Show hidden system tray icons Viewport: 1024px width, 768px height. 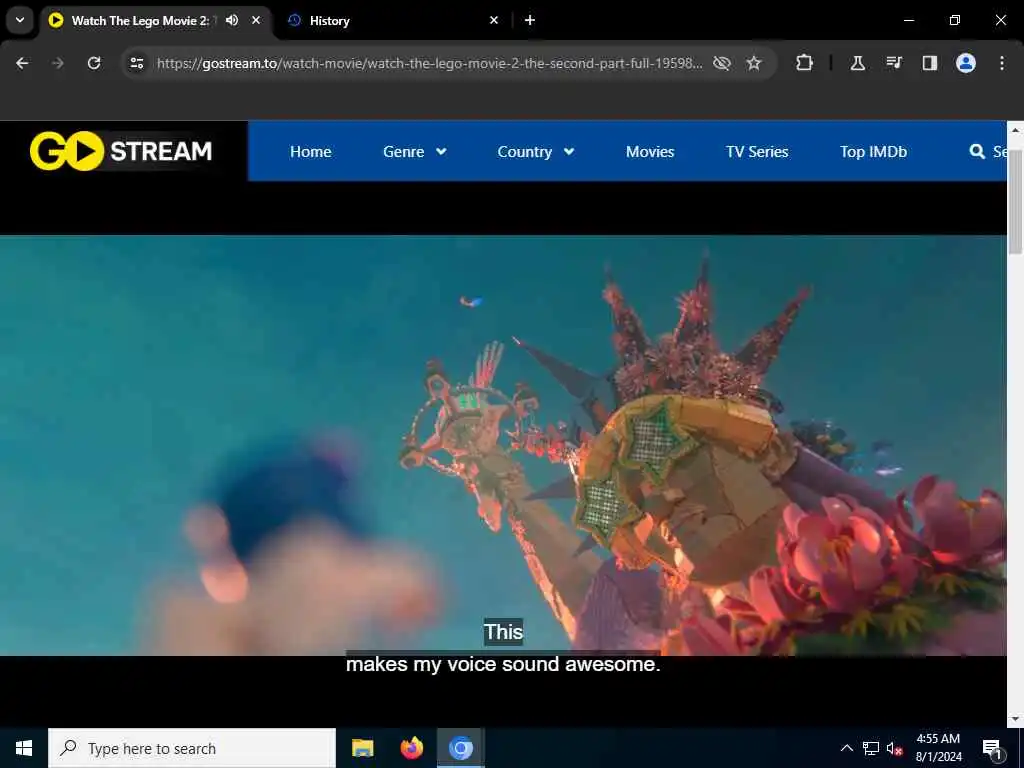pos(846,748)
